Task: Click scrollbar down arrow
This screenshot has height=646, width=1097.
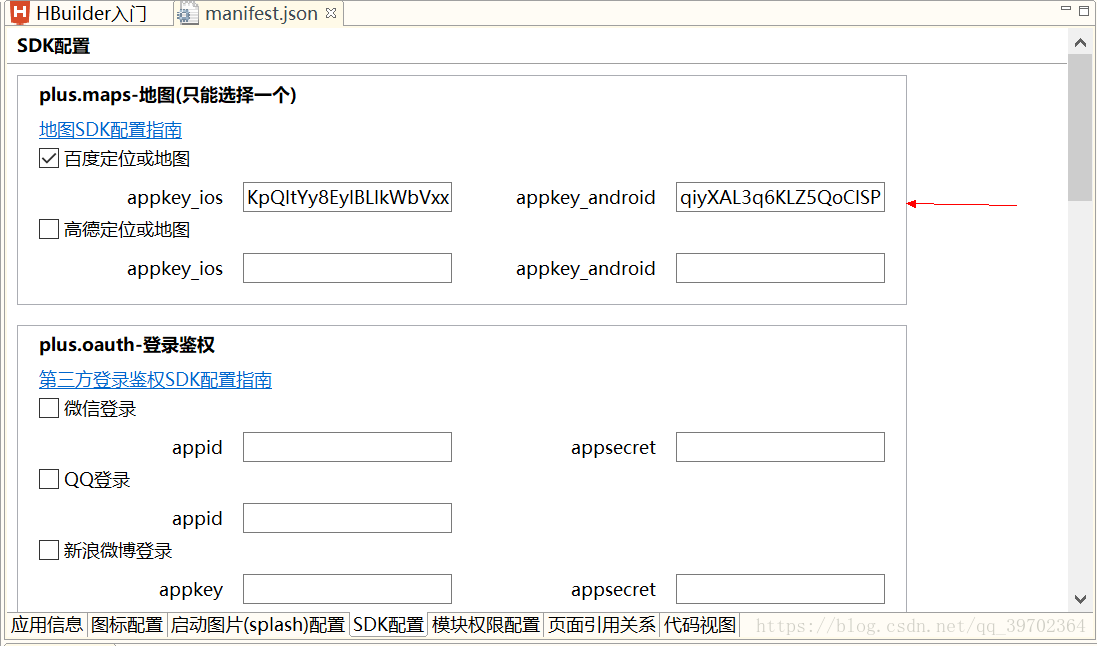Action: click(1080, 599)
